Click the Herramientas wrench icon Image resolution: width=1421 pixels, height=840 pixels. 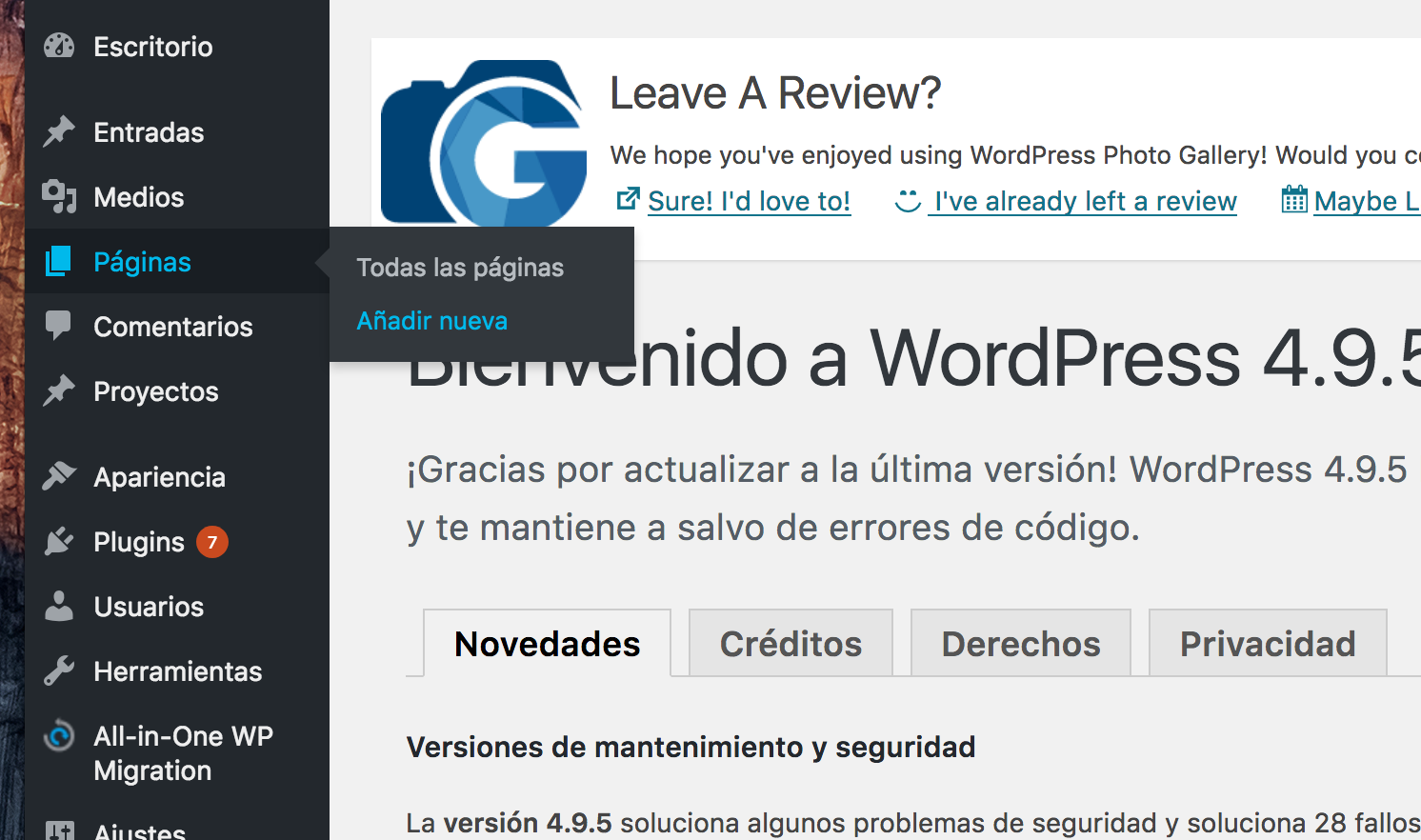59,670
